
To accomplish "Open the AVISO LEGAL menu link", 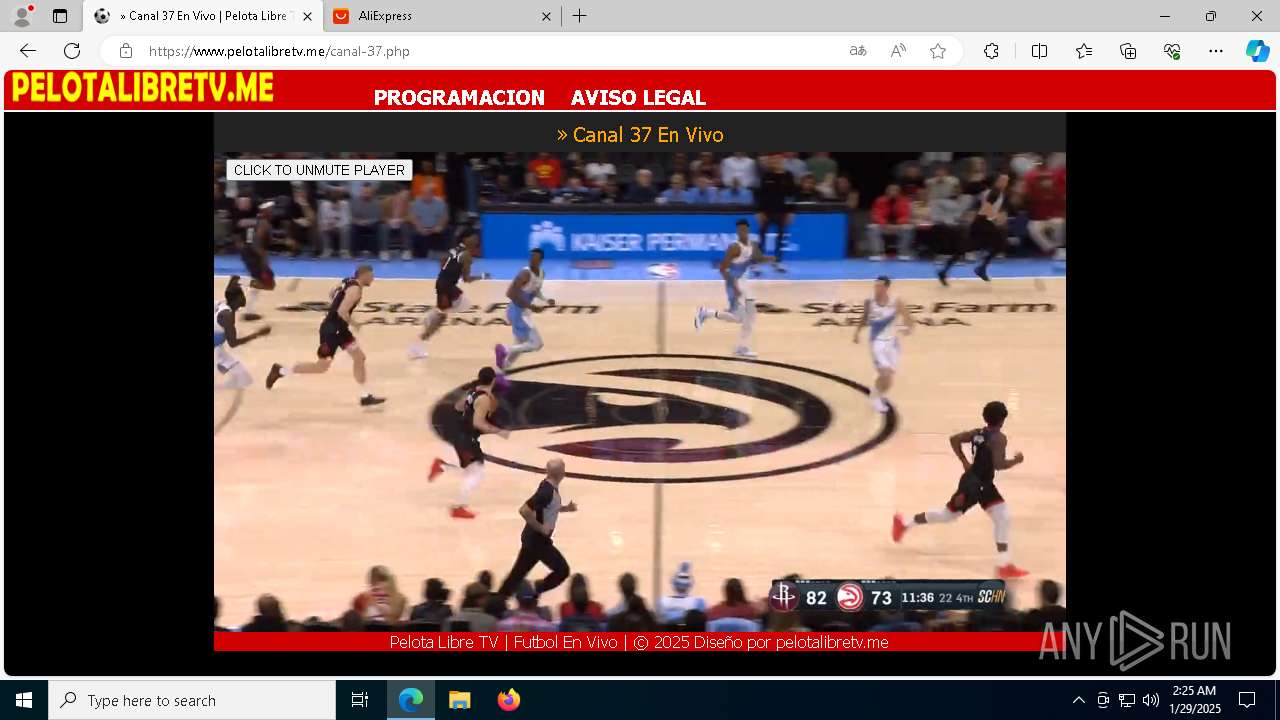I will 638,98.
